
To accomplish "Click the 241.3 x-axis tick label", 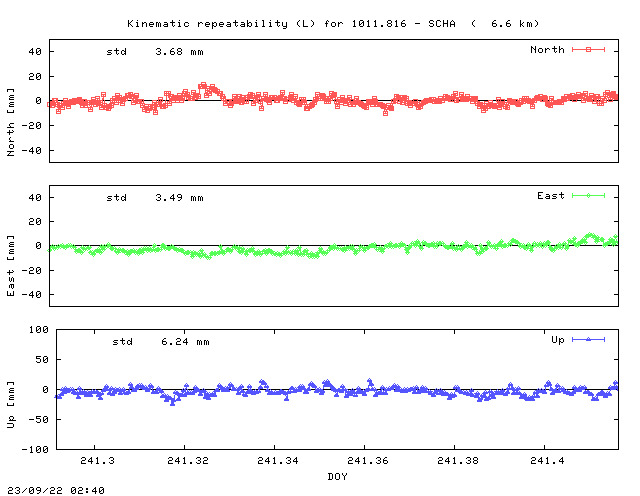I will tap(98, 461).
